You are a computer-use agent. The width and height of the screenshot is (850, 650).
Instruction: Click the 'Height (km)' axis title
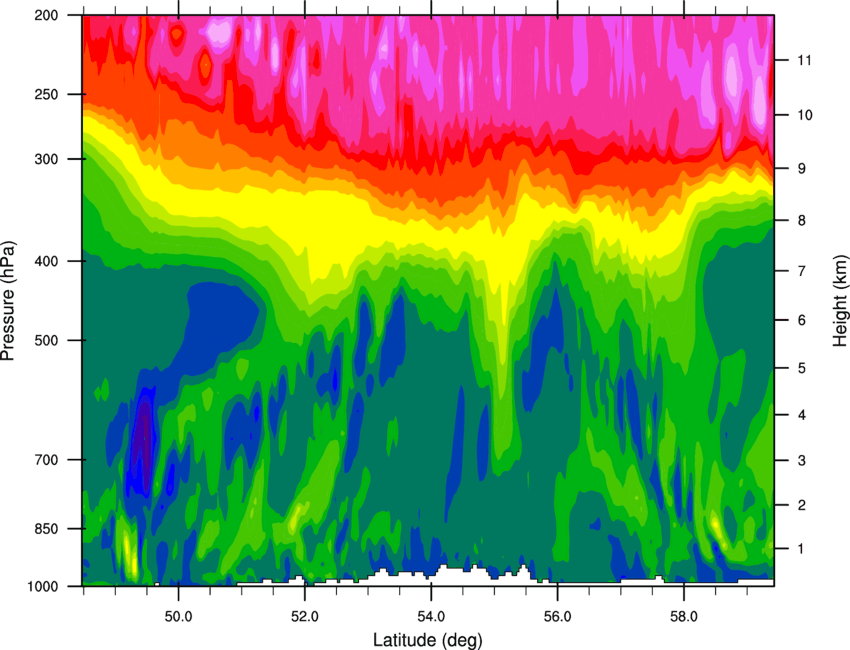tap(840, 301)
